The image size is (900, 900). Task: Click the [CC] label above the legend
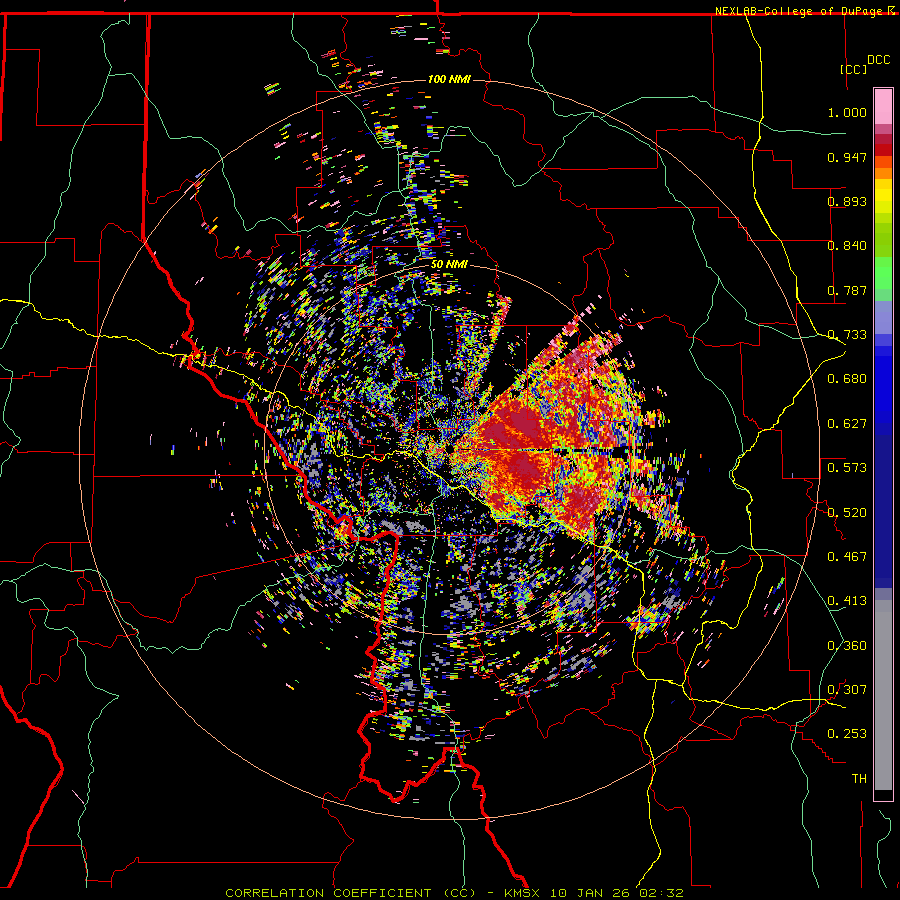click(x=854, y=69)
